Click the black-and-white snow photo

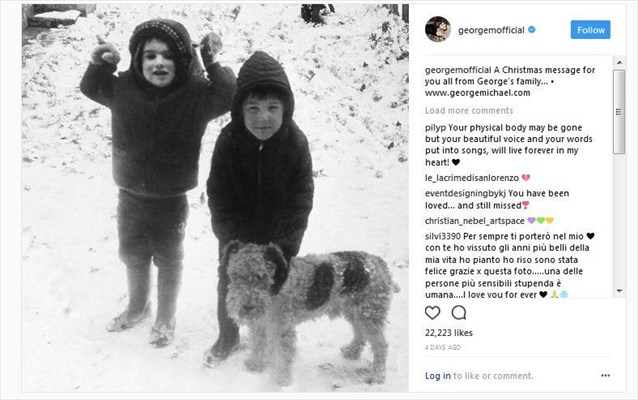point(215,198)
